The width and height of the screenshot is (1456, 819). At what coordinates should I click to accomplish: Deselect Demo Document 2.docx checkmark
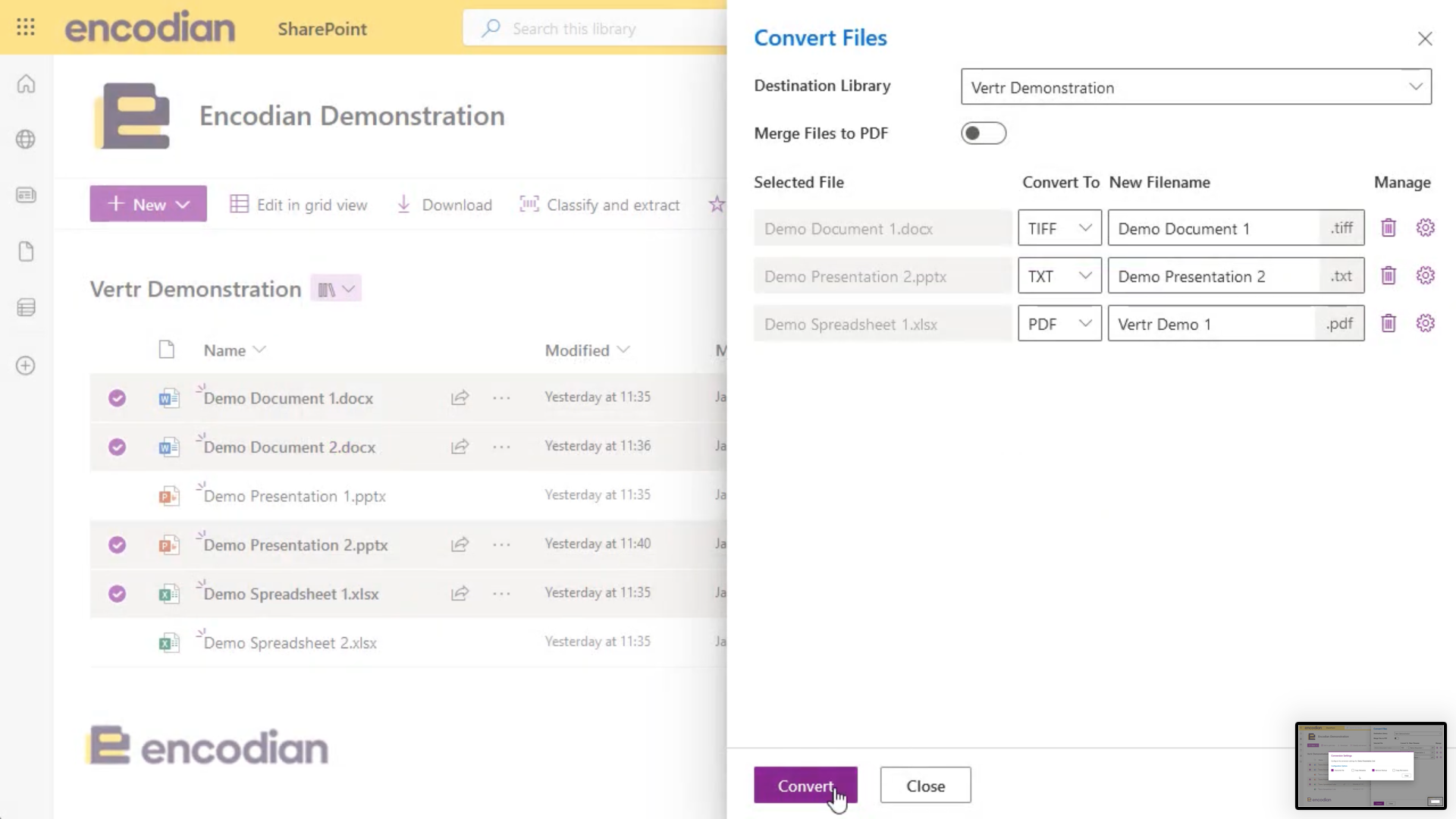pyautogui.click(x=117, y=447)
